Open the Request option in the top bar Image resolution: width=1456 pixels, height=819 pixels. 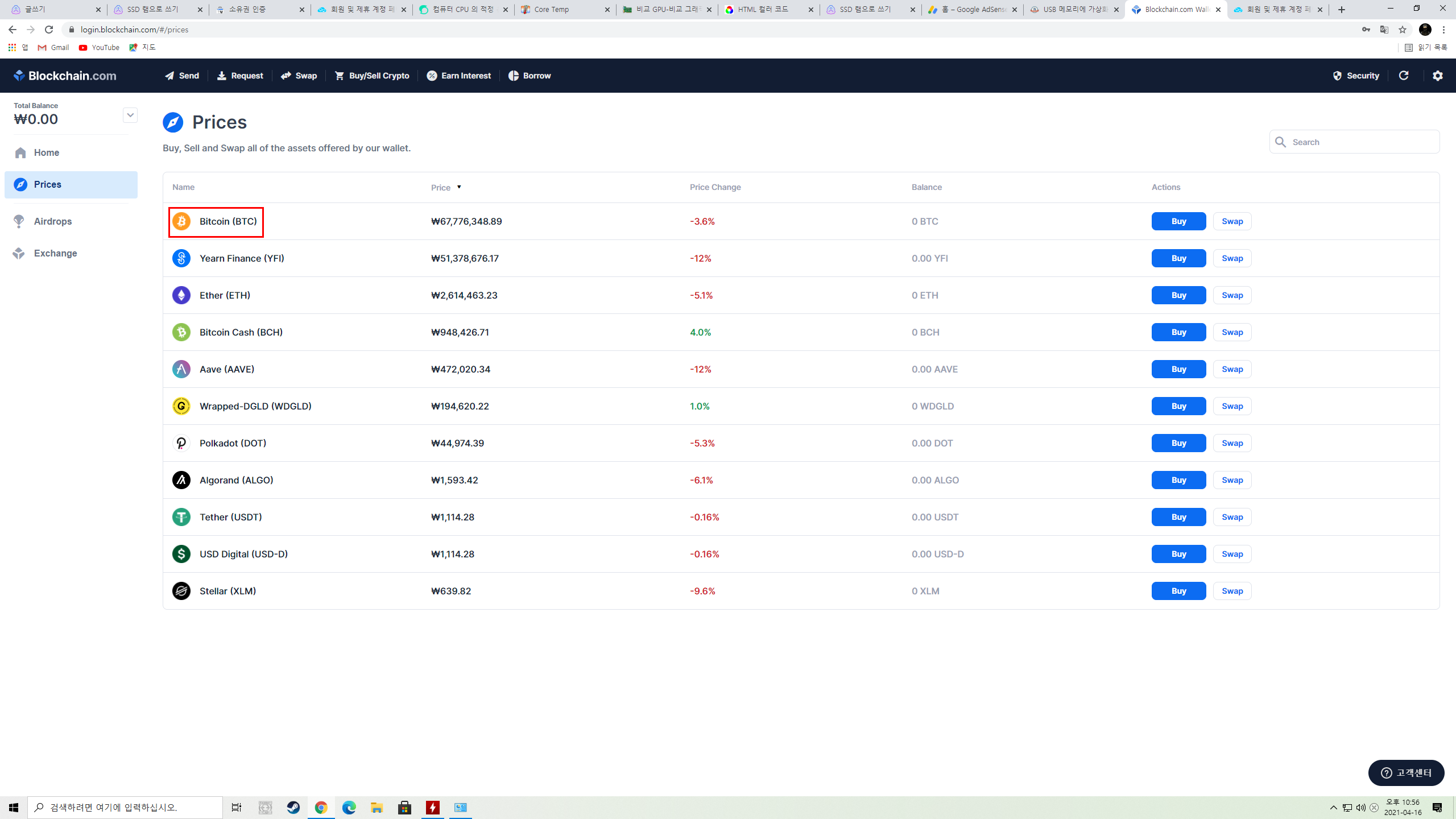(239, 76)
